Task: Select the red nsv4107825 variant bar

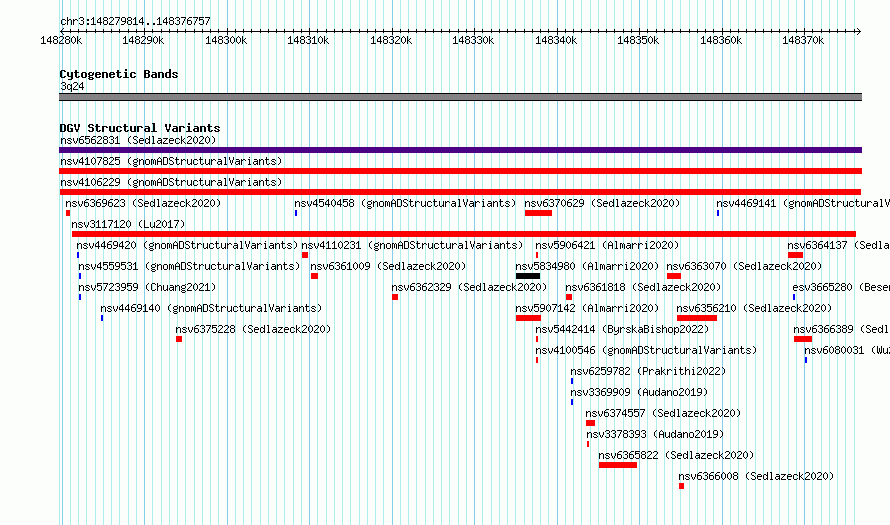Action: 460,171
